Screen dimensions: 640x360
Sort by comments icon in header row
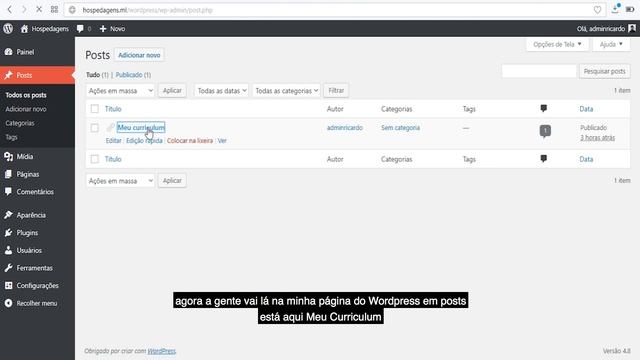[544, 109]
